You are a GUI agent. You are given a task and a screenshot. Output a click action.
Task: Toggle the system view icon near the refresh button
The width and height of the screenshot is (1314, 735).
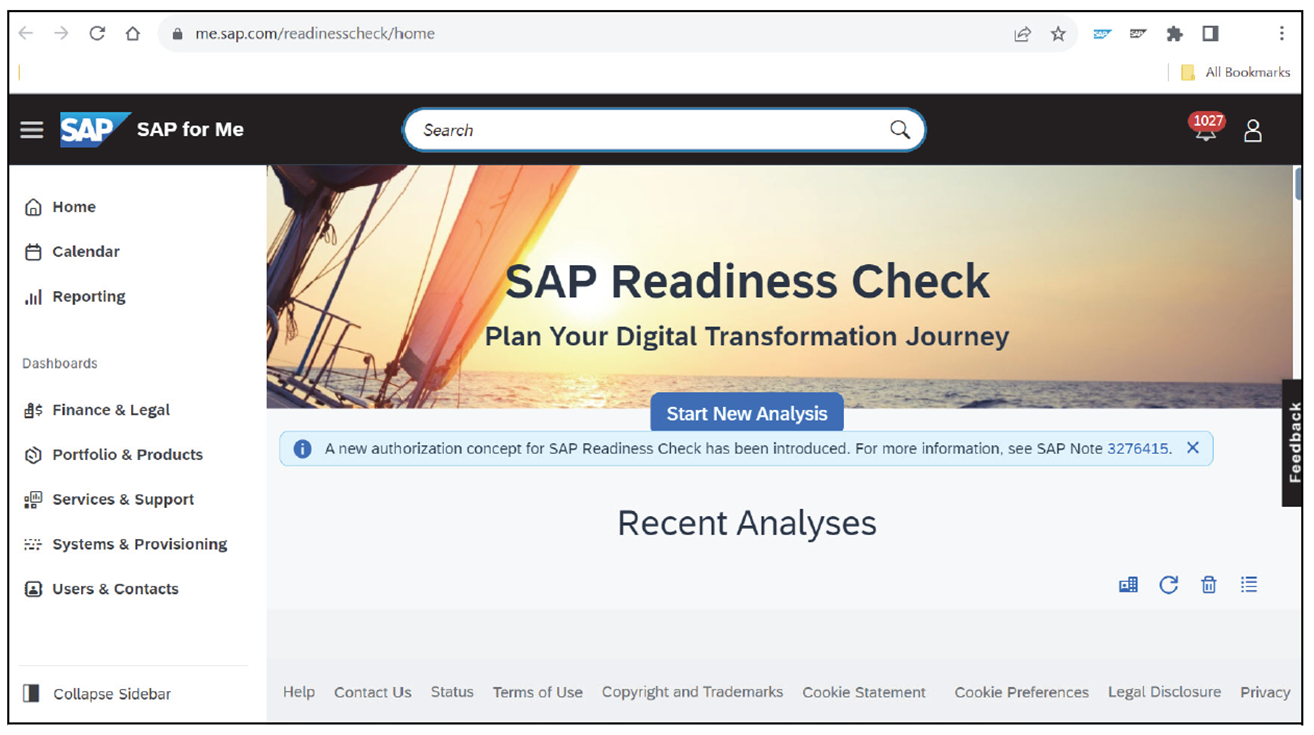point(1127,584)
